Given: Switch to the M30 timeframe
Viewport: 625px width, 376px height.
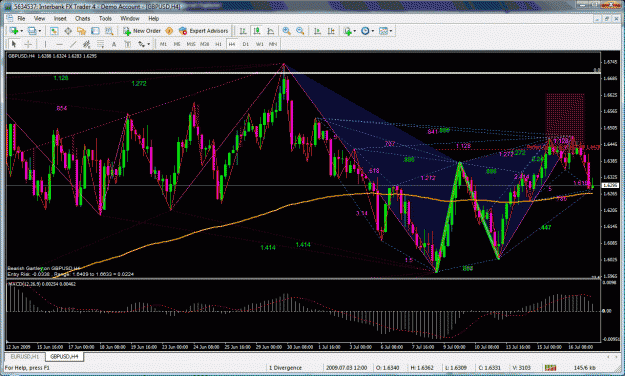Looking at the screenshot, I should point(204,44).
